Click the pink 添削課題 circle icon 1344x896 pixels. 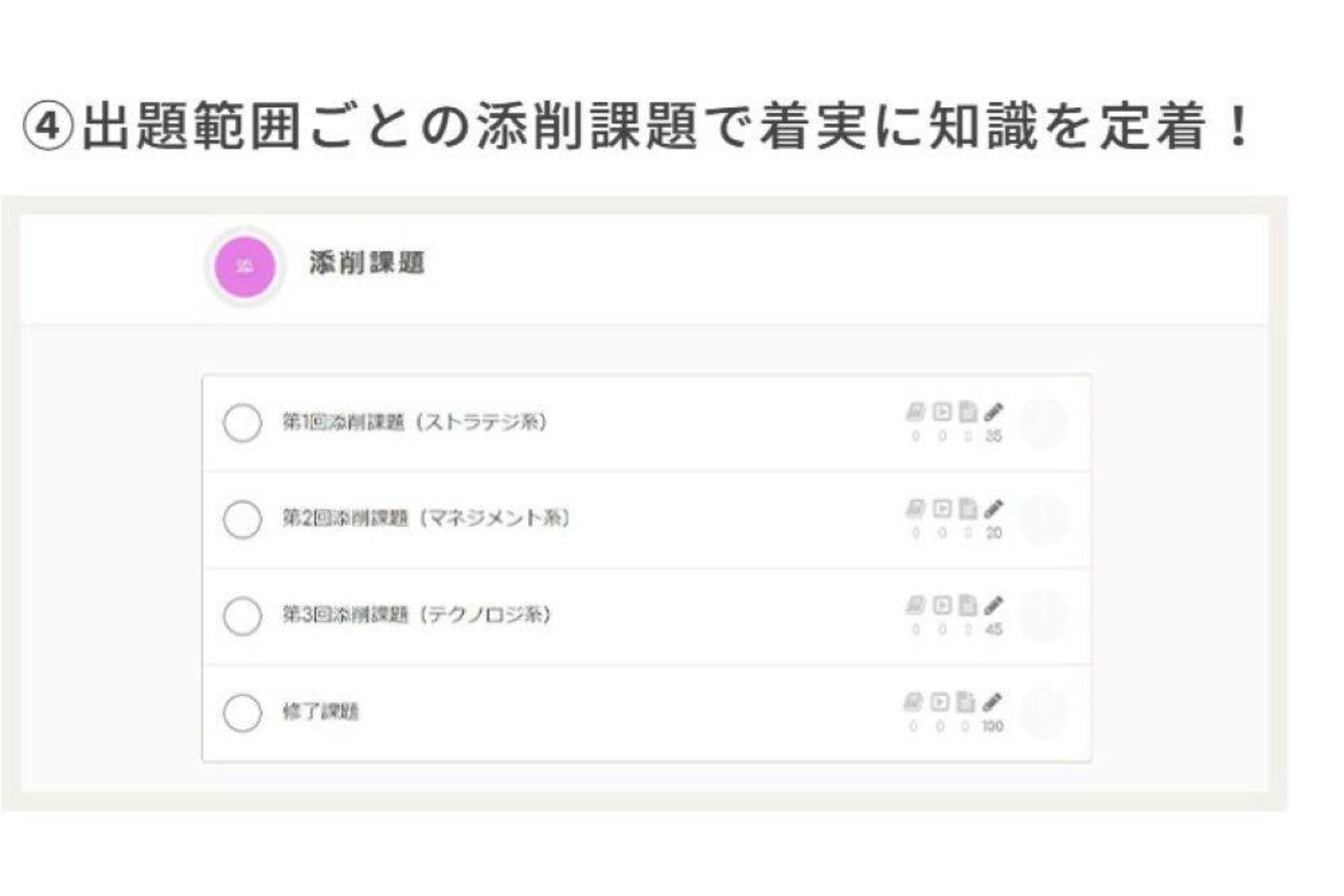point(245,267)
